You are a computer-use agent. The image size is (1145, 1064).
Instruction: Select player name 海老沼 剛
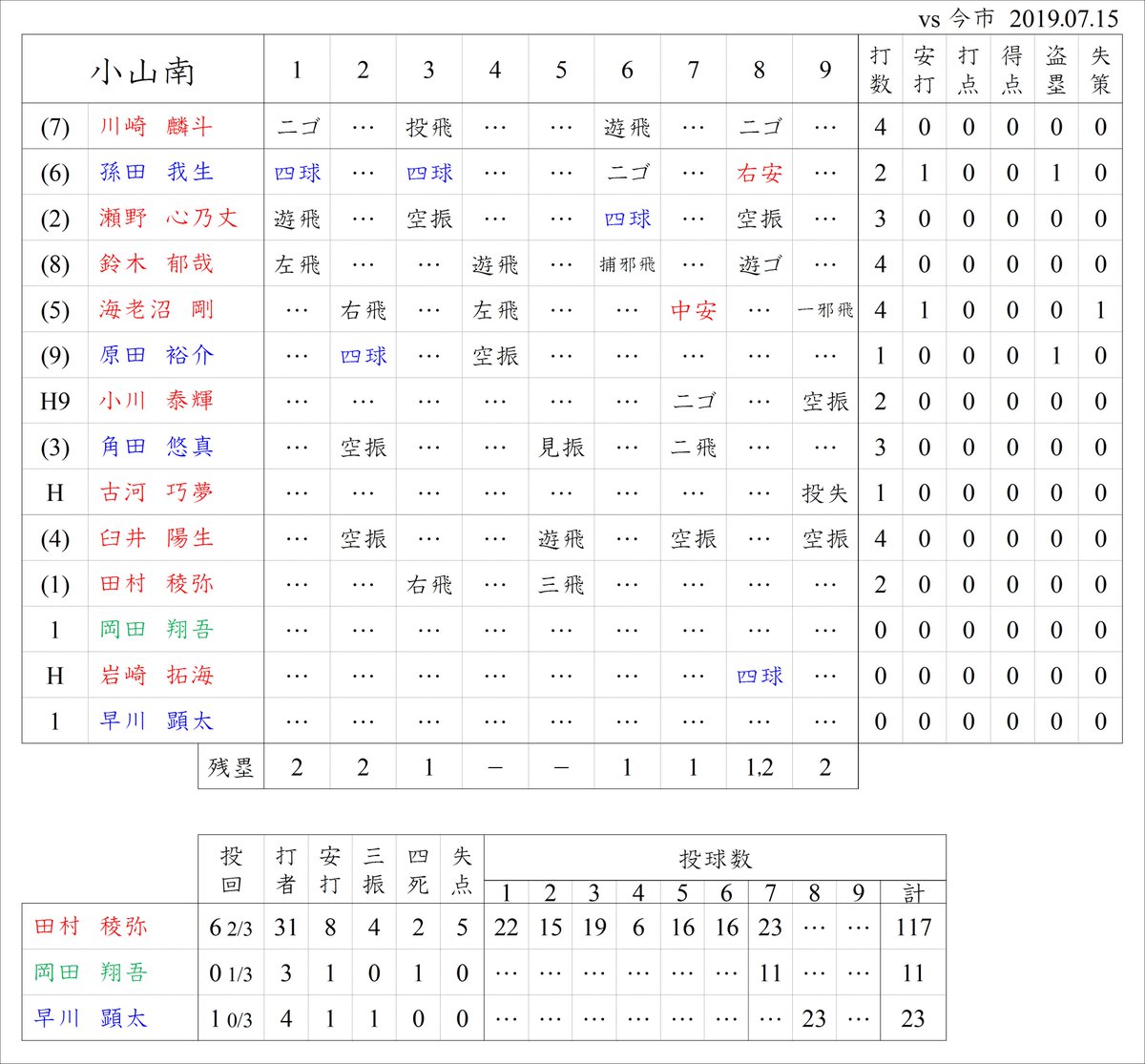156,309
